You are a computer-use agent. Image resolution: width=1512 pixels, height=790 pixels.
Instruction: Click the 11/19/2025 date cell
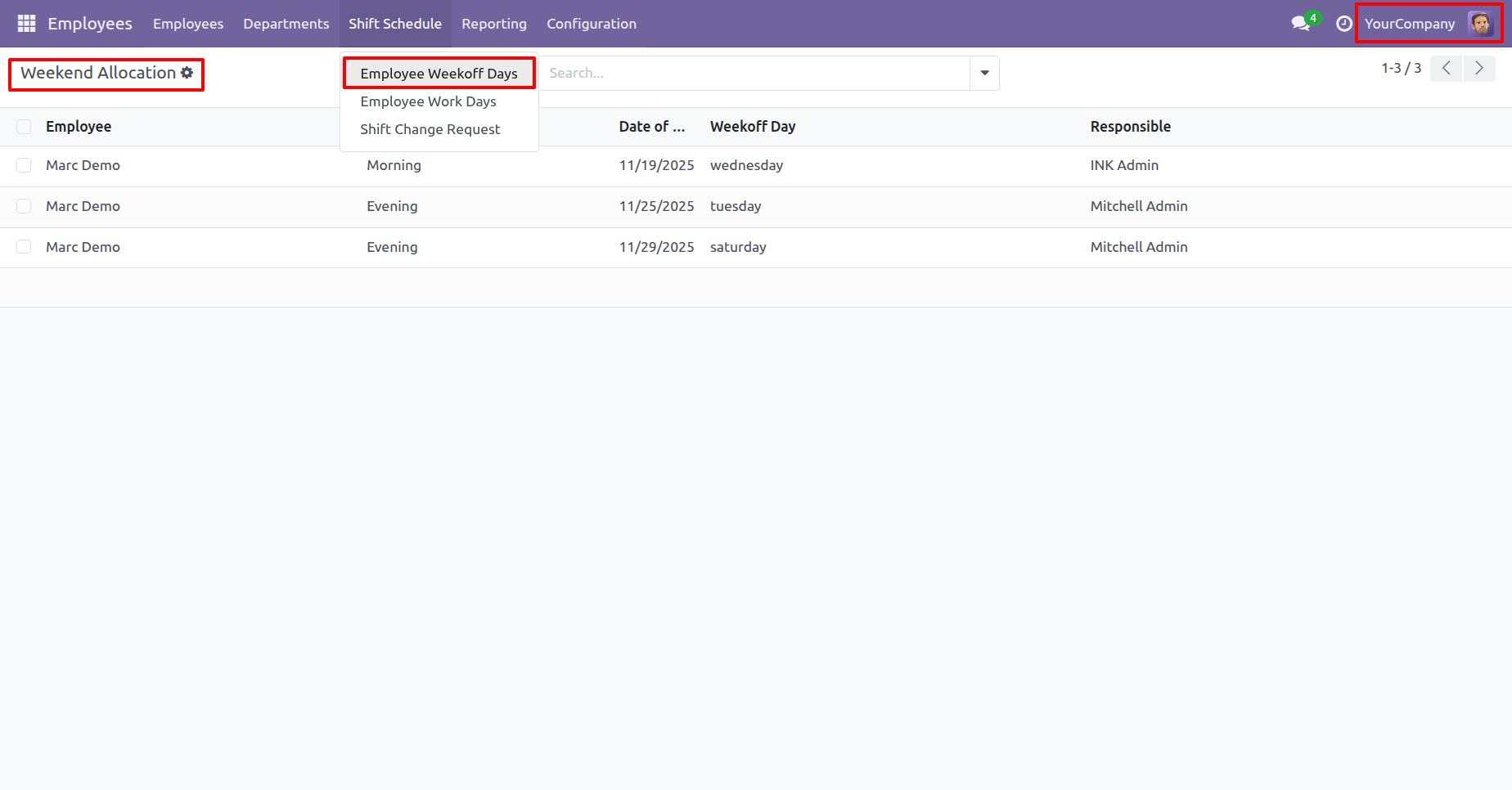656,165
